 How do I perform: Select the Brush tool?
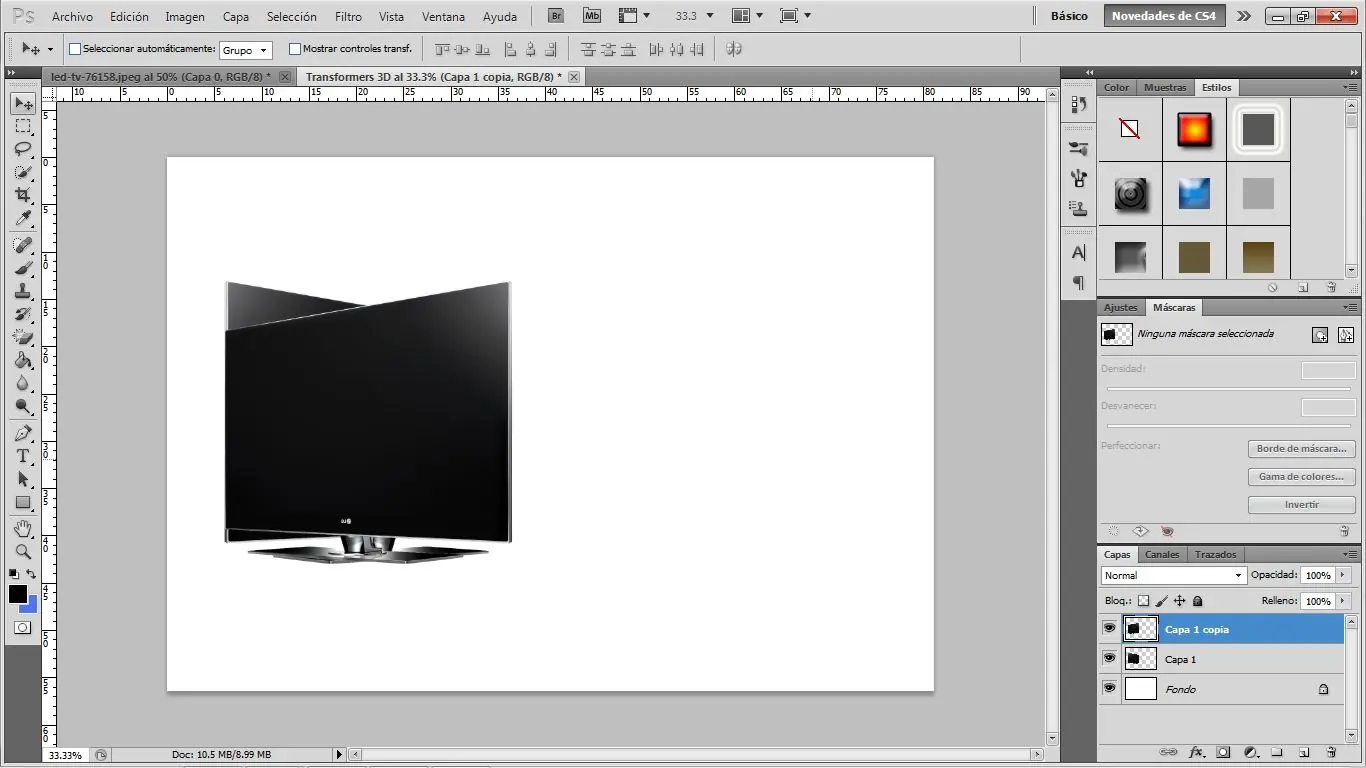click(x=23, y=268)
